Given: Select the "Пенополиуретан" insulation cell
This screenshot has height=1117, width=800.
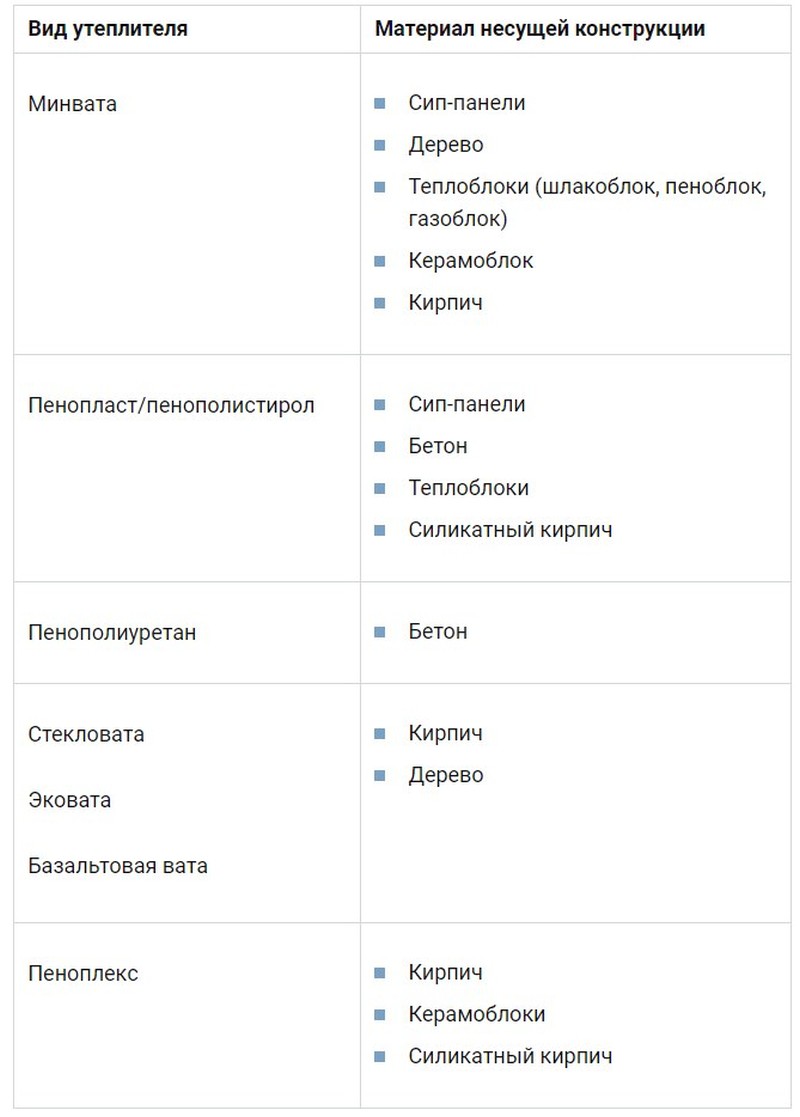Looking at the screenshot, I should (112, 633).
